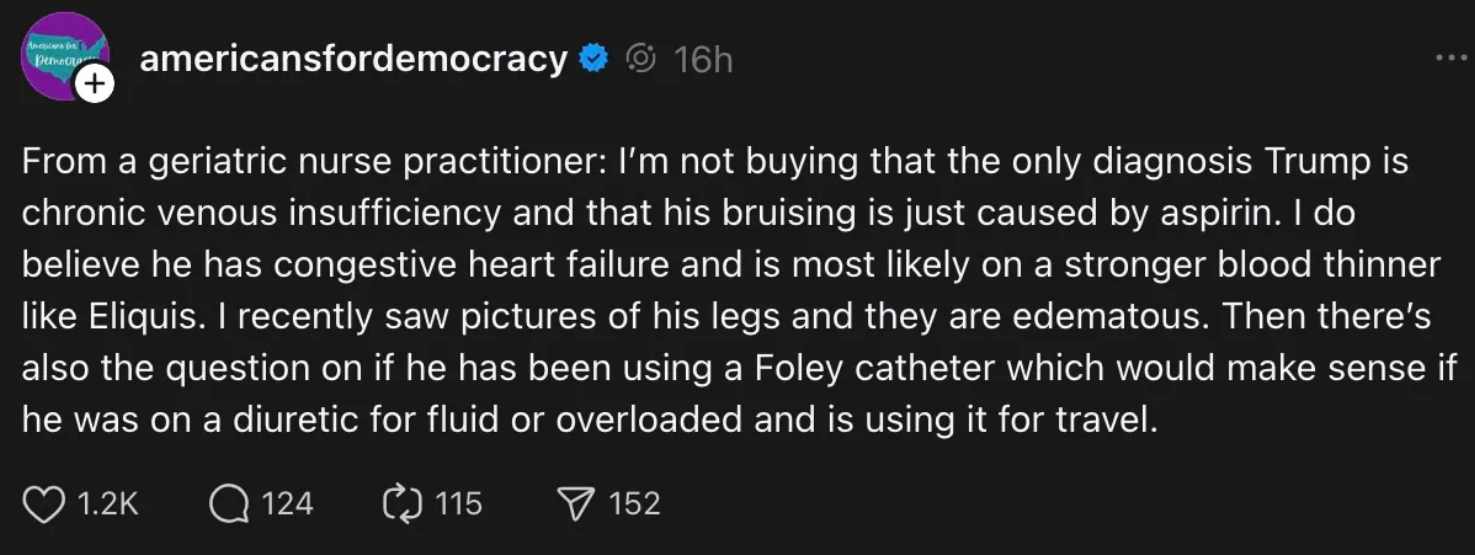
Task: Open the three-dot more options menu
Action: point(1451,59)
